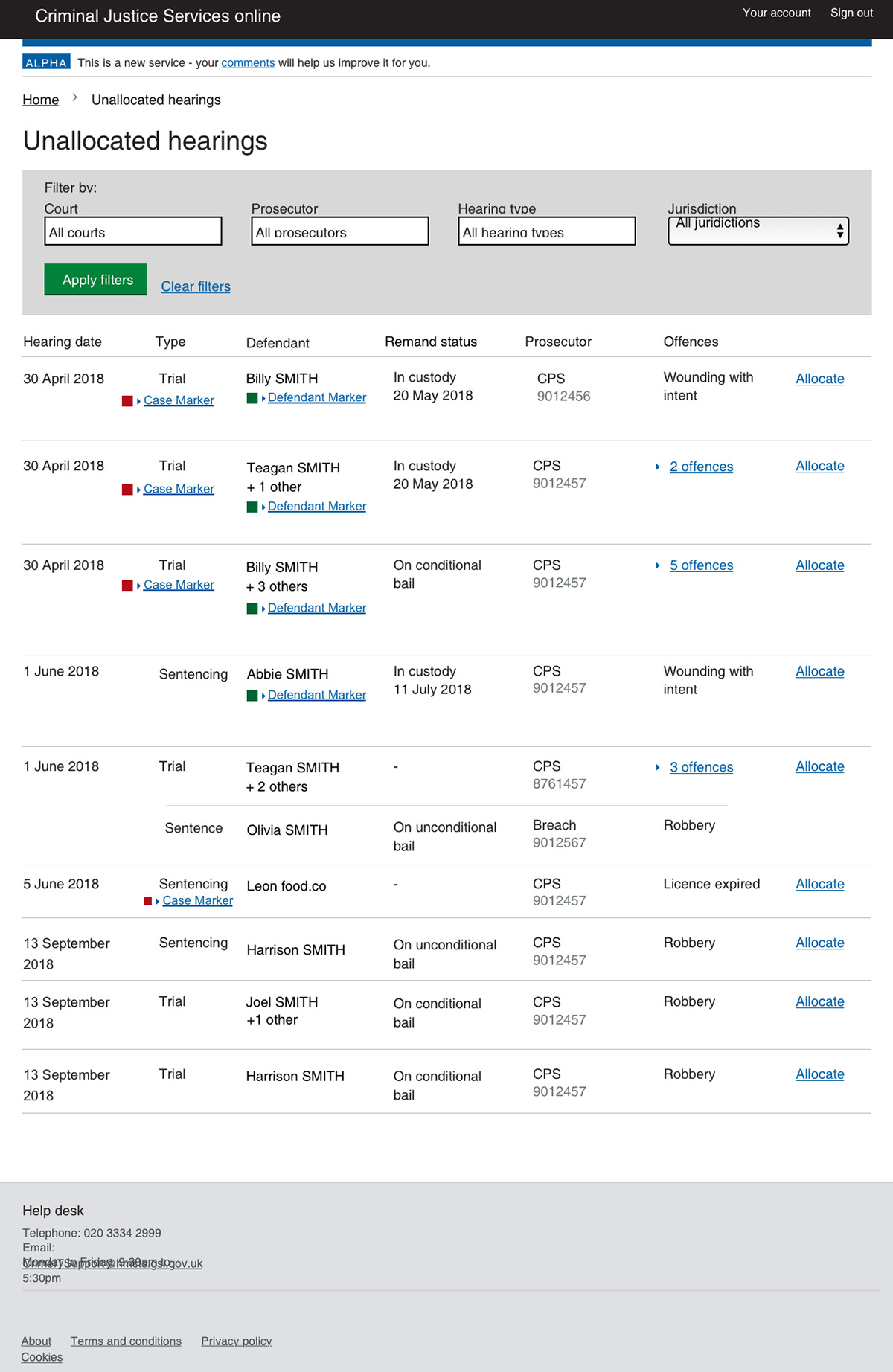Open Your account in header
This screenshot has height=1372, width=893.
[x=776, y=13]
